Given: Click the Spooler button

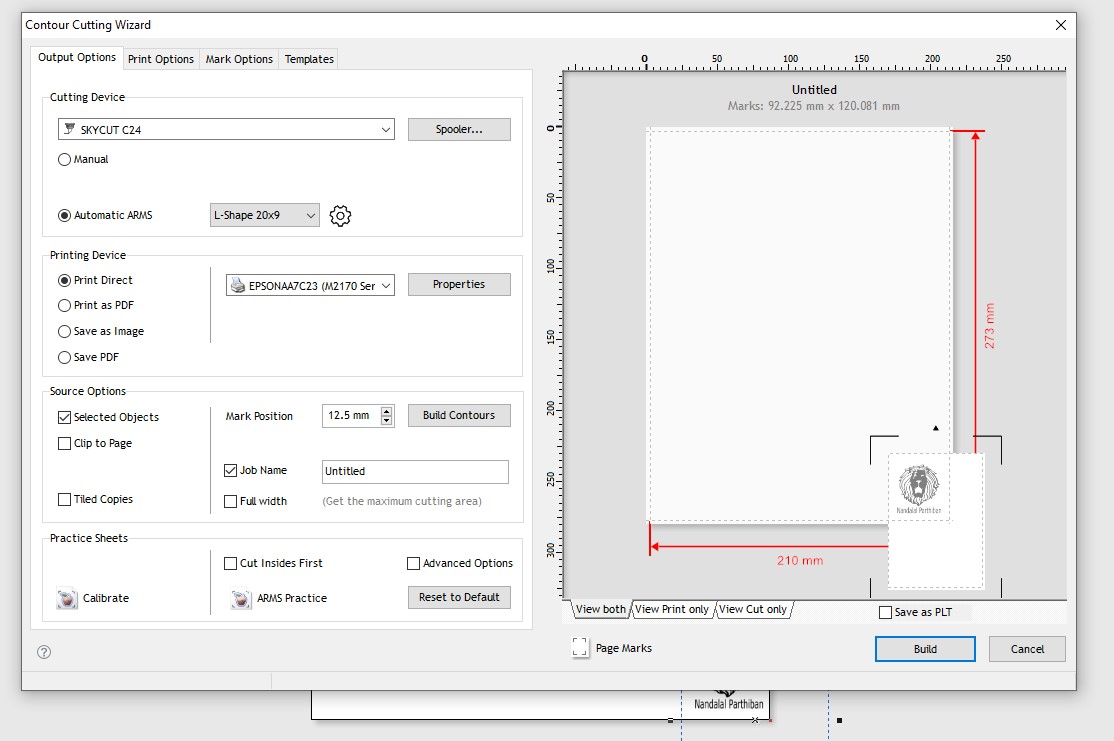Looking at the screenshot, I should coord(459,129).
